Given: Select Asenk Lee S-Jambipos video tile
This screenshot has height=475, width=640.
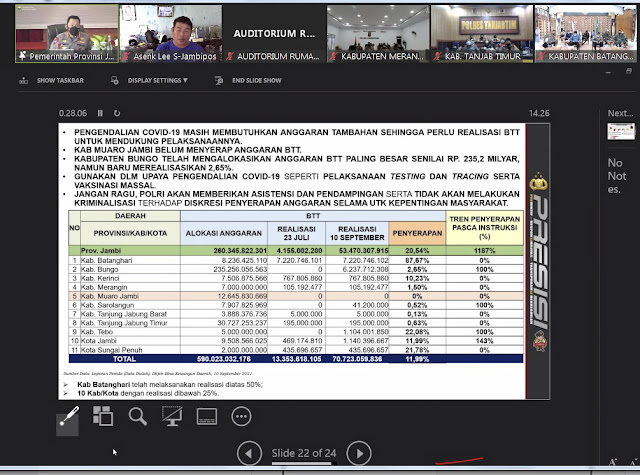Looking at the screenshot, I should 171,33.
